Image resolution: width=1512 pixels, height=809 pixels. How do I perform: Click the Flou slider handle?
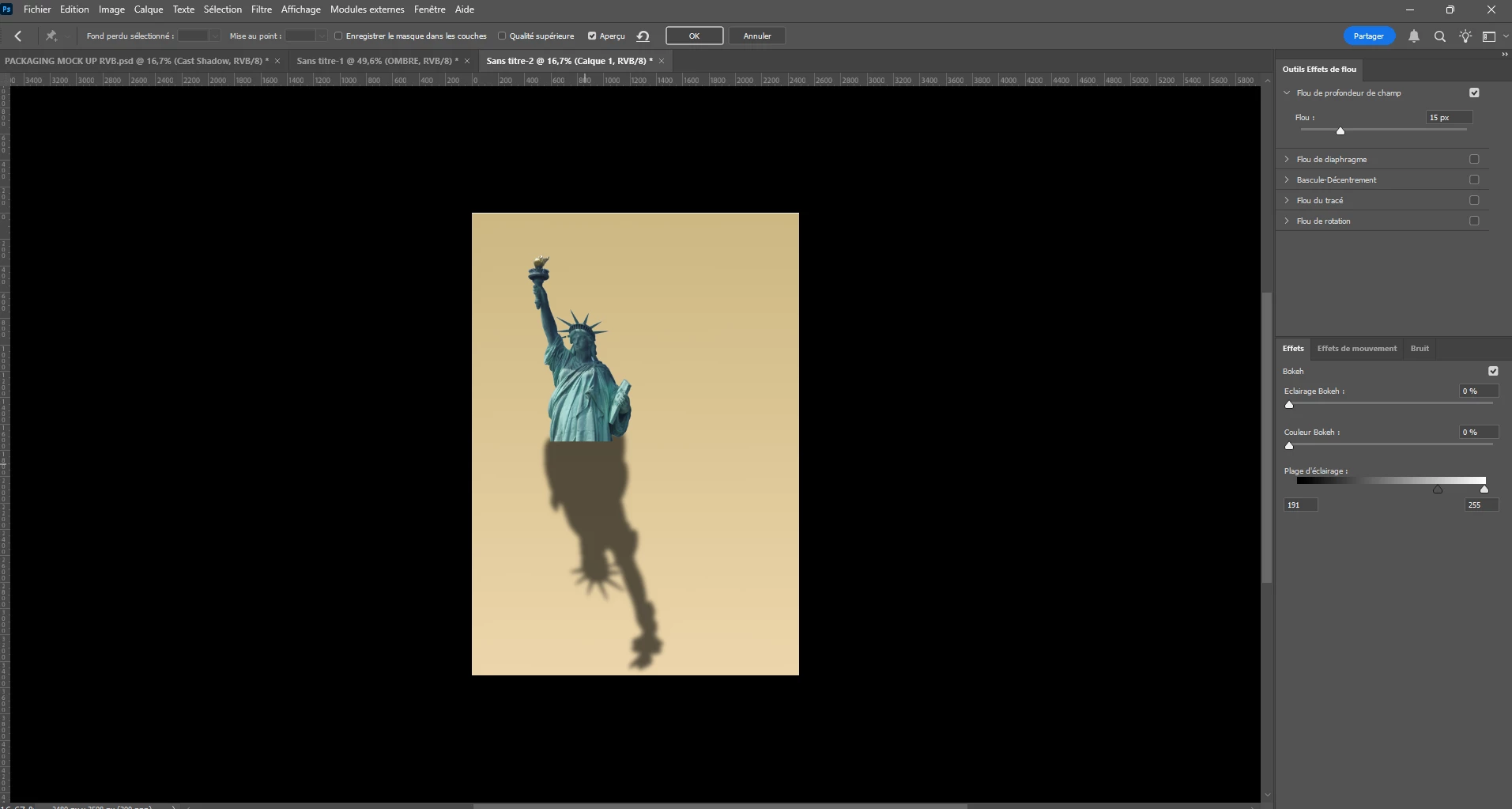pyautogui.click(x=1340, y=131)
